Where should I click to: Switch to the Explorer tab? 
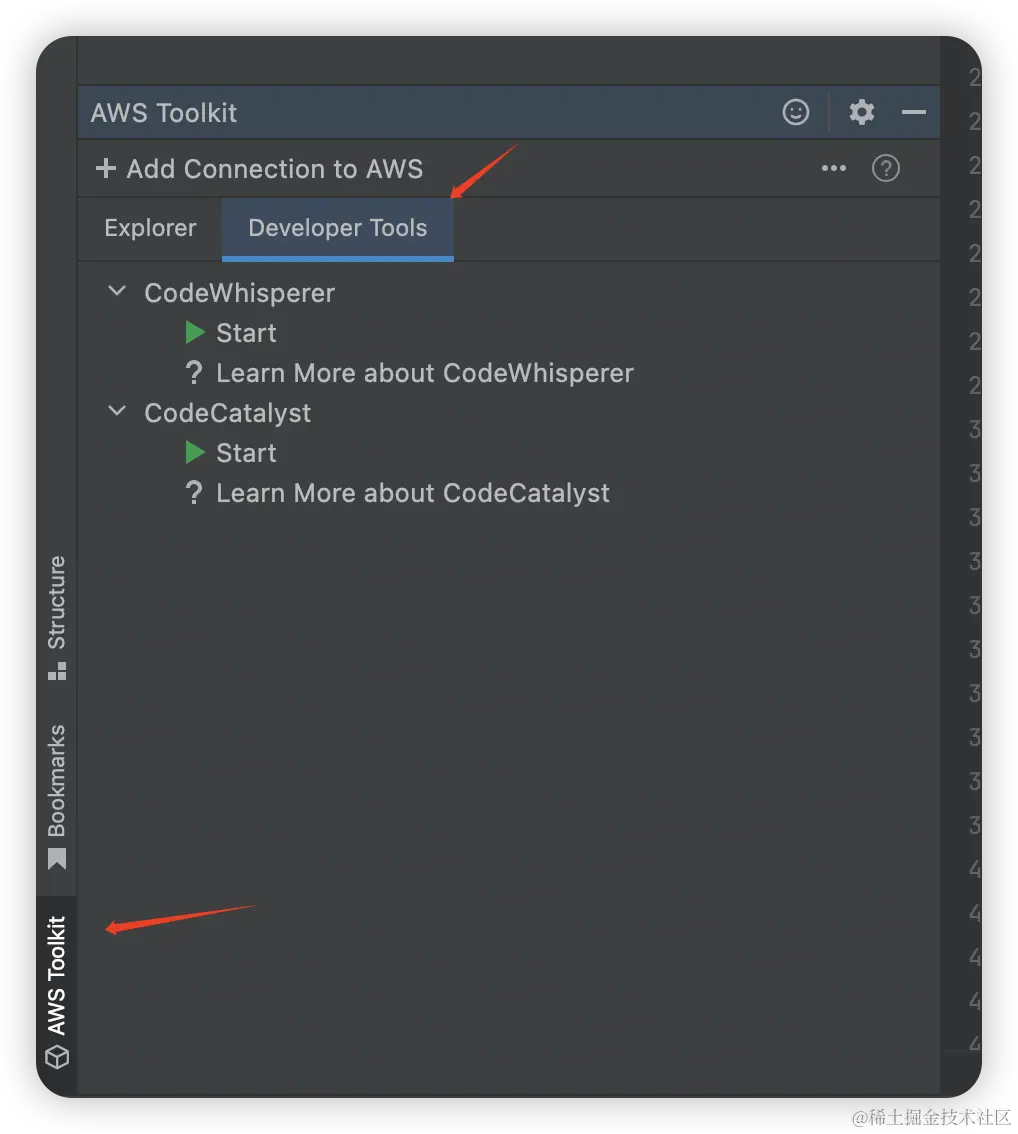coord(150,228)
